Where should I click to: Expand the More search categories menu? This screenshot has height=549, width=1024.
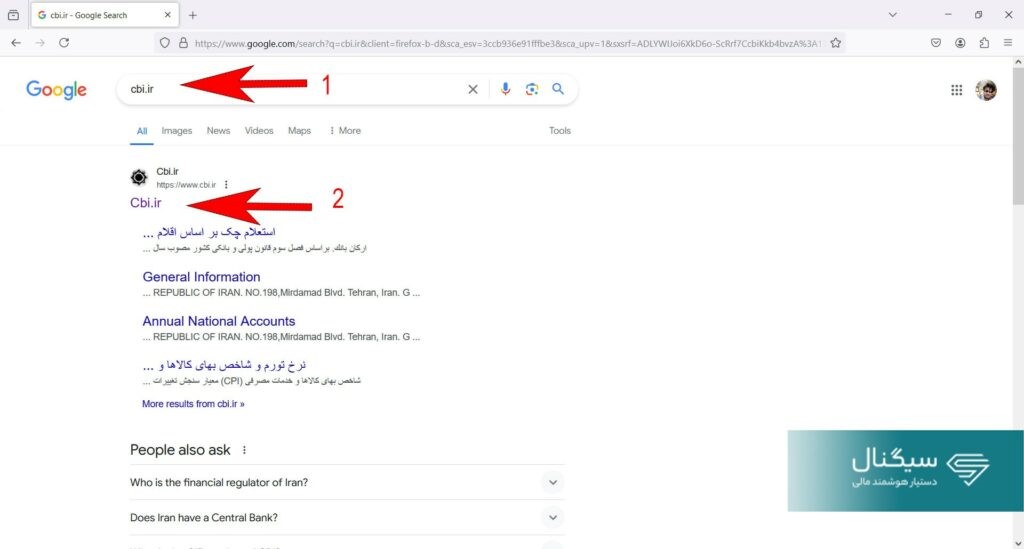[x=345, y=131]
